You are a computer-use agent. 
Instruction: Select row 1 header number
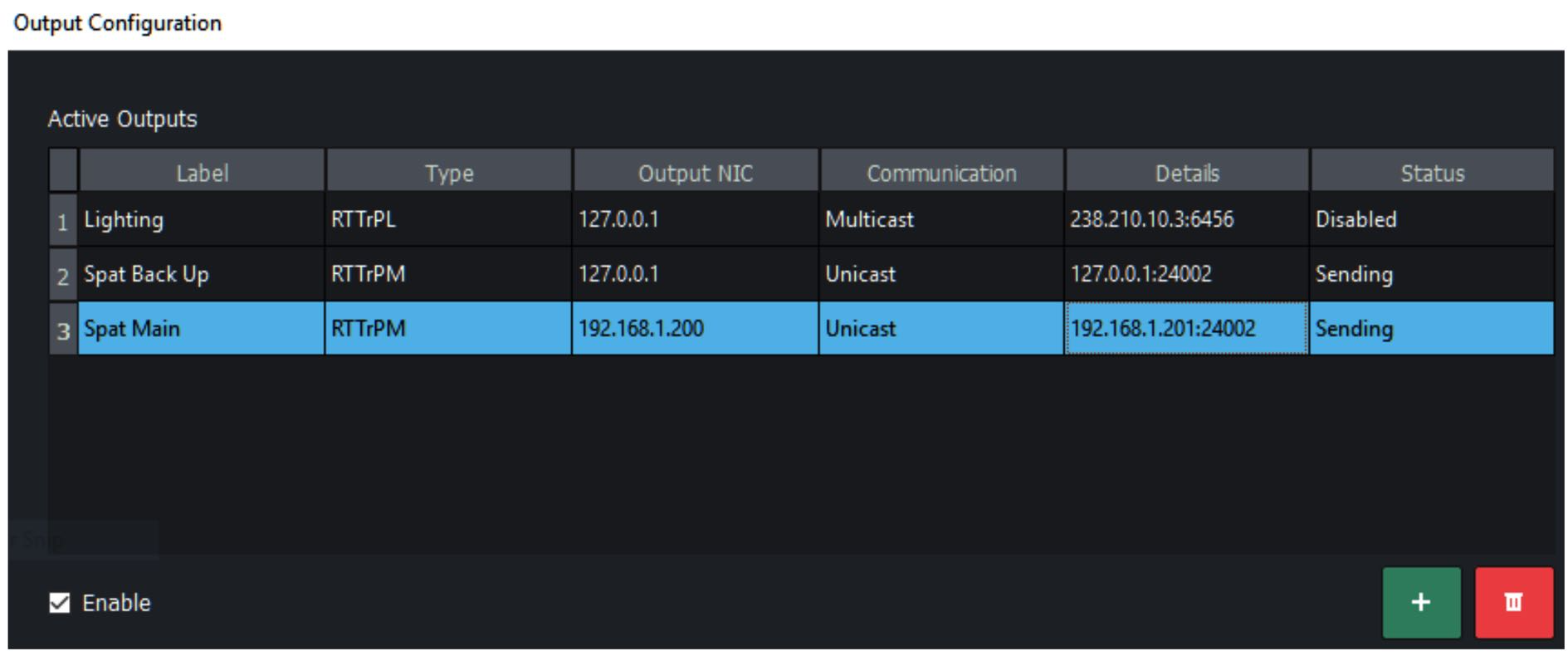coord(63,221)
